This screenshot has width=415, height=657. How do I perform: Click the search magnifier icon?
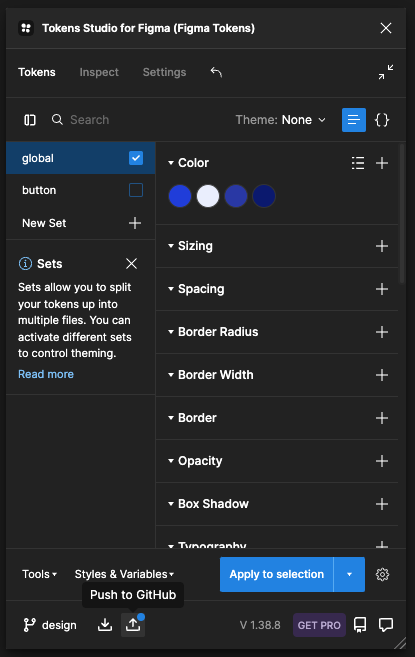pyautogui.click(x=57, y=120)
